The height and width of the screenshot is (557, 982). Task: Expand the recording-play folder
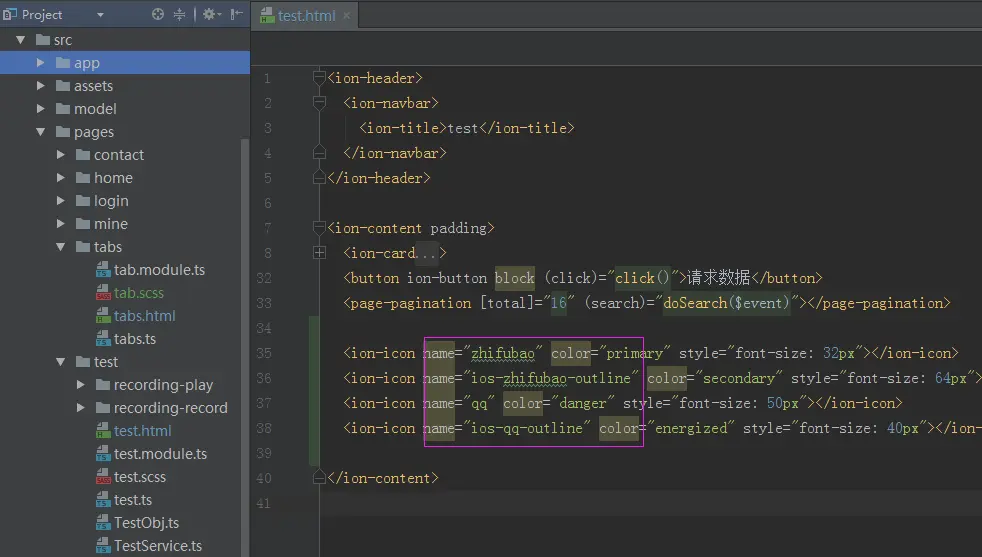(x=80, y=385)
